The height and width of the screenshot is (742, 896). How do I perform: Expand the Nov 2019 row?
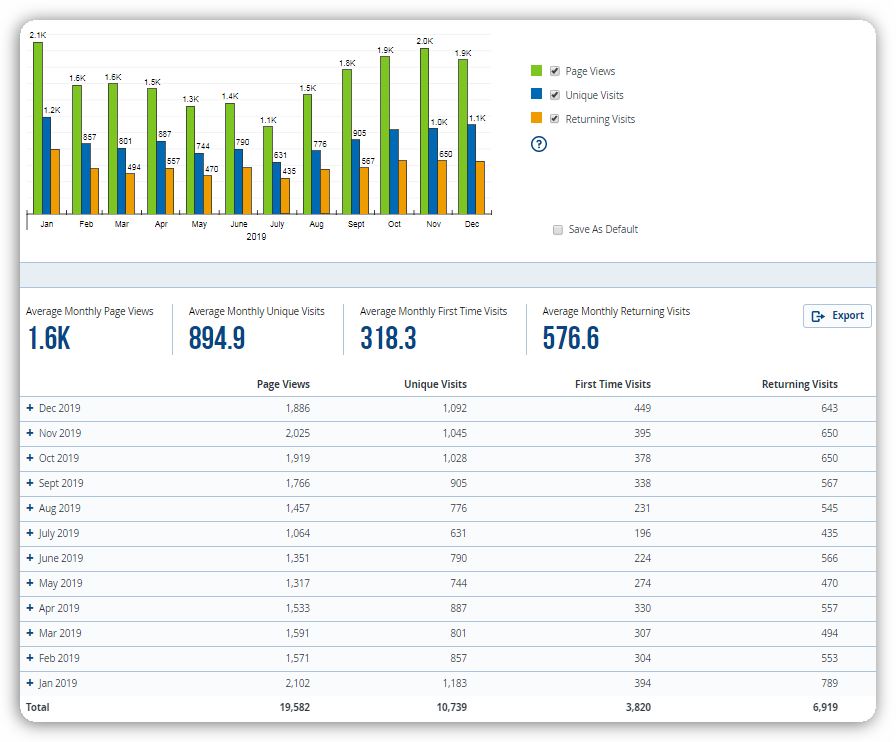(30, 433)
